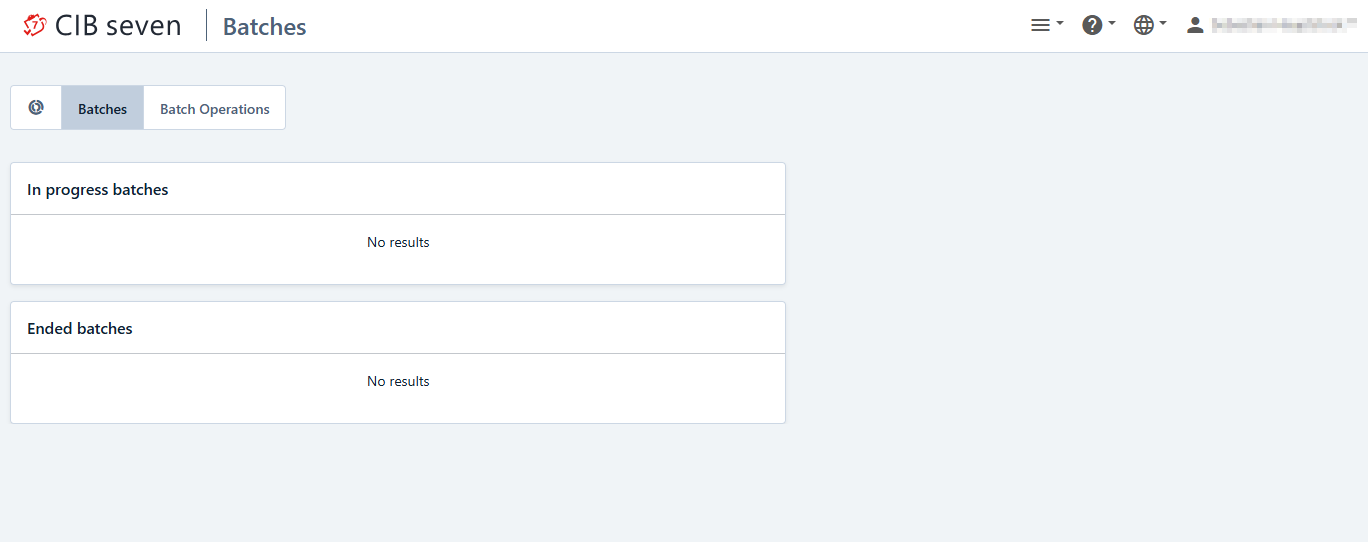Expand the caret beside the globe icon
Viewport: 1368px width, 542px height.
[x=1164, y=24]
